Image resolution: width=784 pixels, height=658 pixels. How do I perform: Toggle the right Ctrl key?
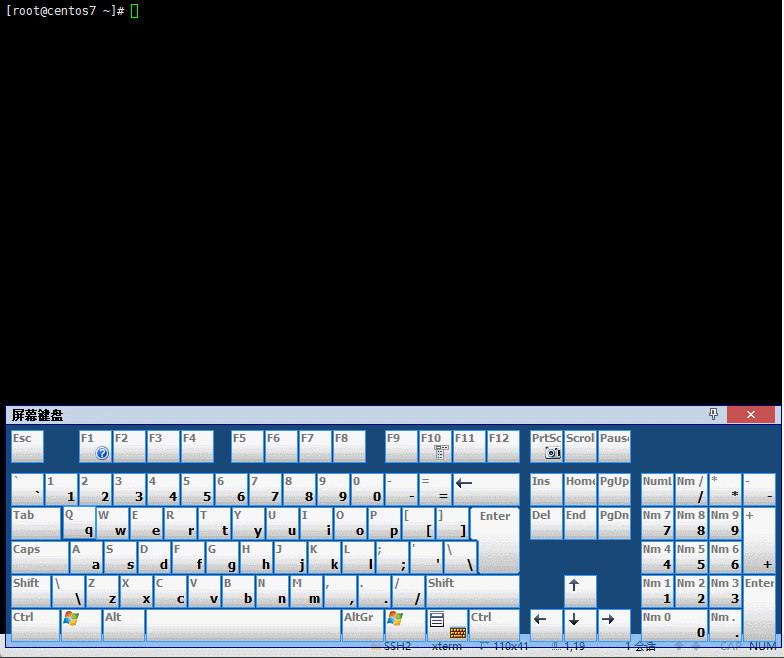(494, 624)
